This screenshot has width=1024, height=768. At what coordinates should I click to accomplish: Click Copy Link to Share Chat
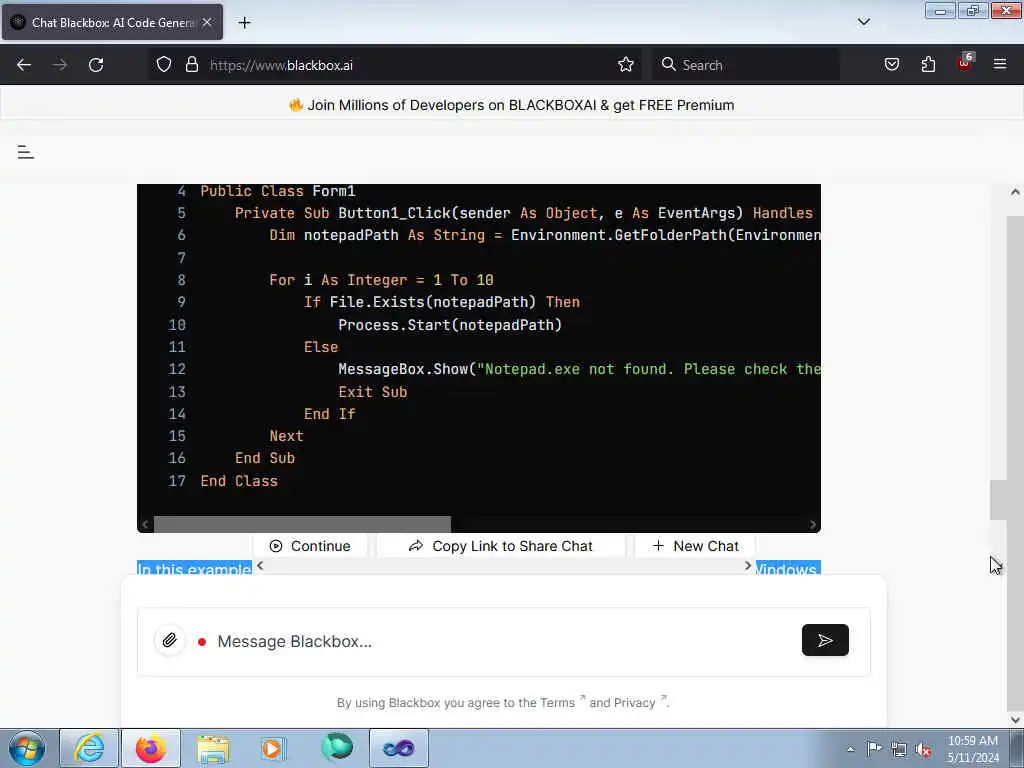click(501, 546)
